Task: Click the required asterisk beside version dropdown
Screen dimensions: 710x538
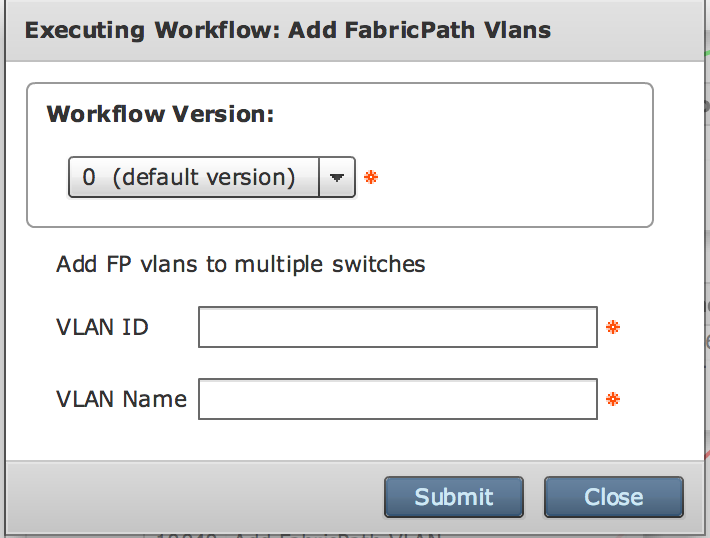Action: click(x=371, y=177)
